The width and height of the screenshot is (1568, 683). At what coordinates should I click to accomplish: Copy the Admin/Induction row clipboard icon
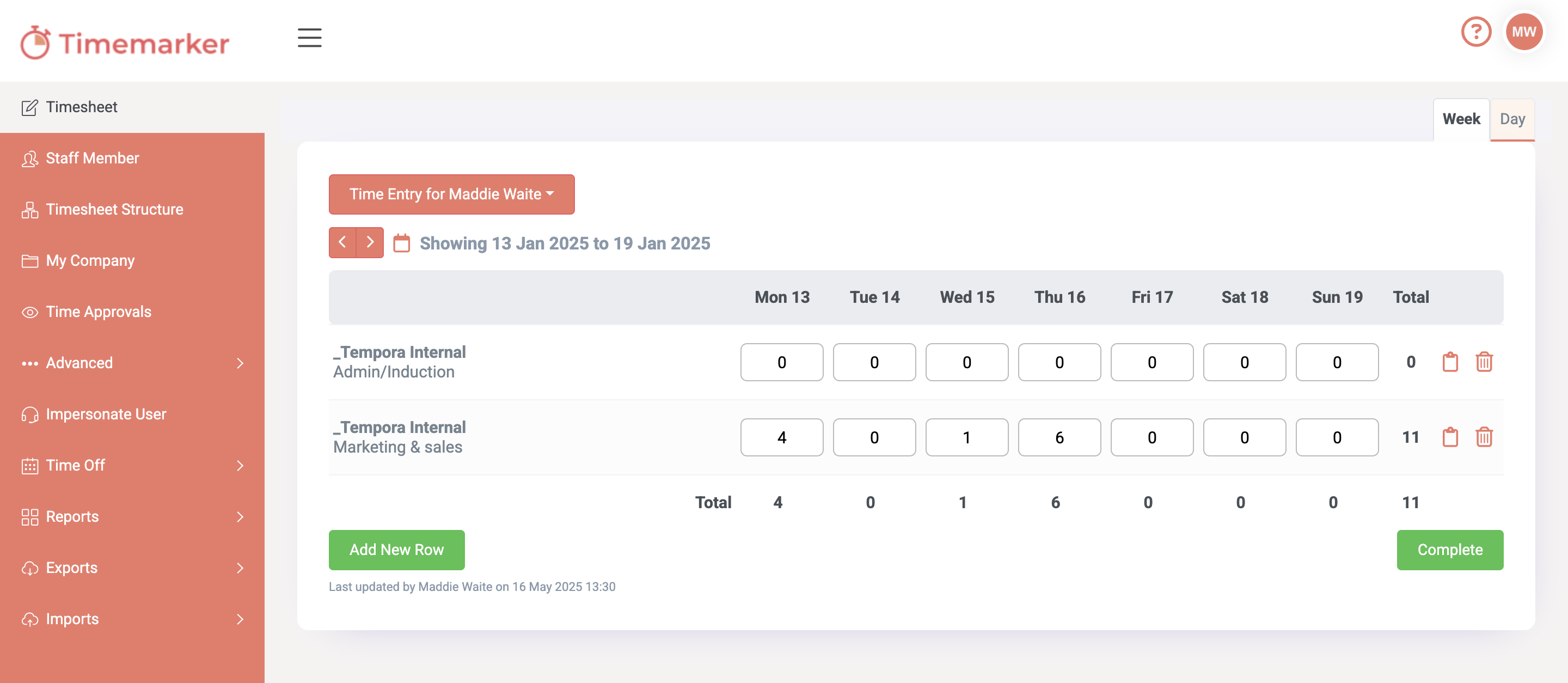(x=1450, y=362)
